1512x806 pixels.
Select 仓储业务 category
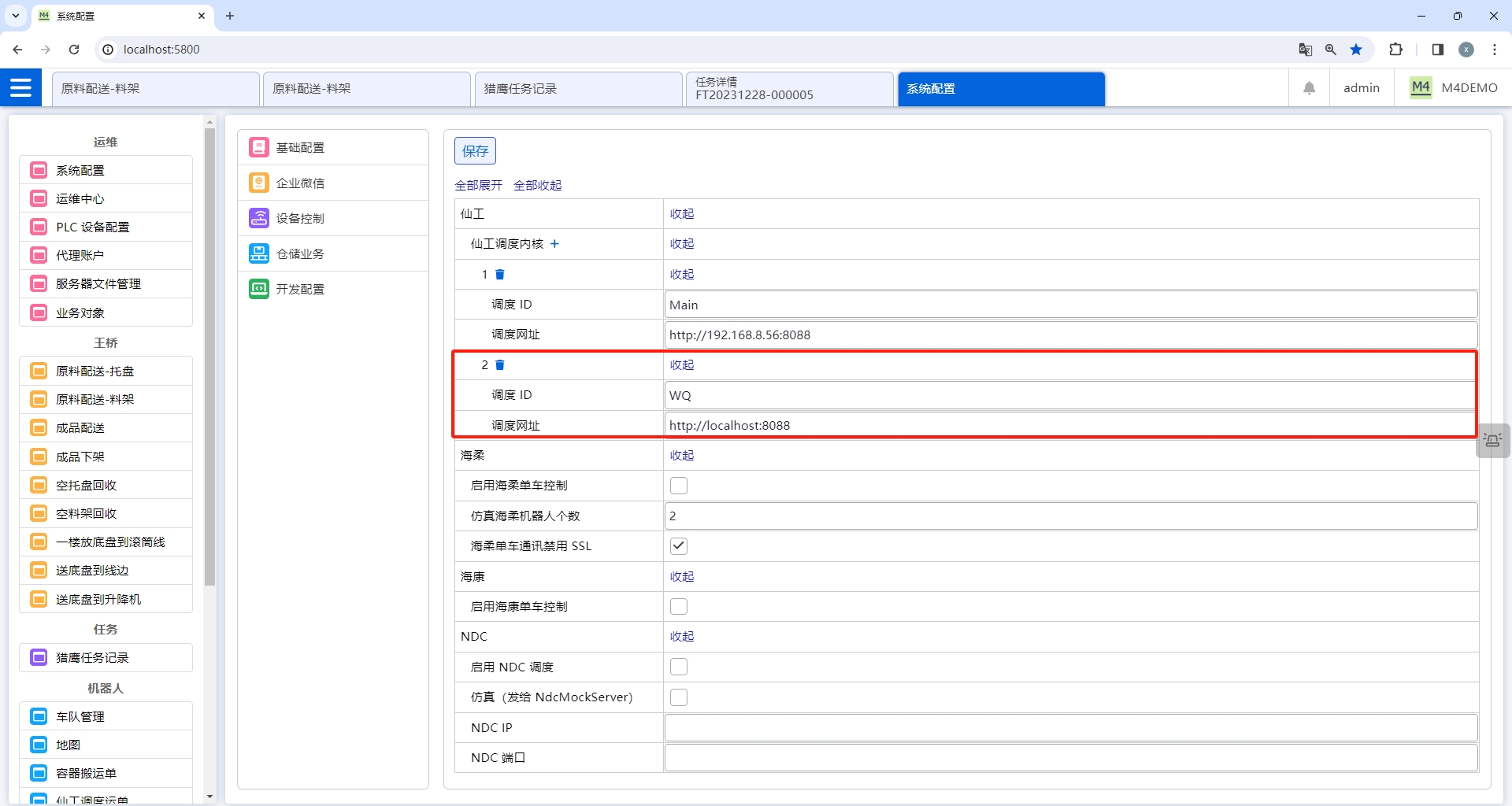(x=333, y=253)
